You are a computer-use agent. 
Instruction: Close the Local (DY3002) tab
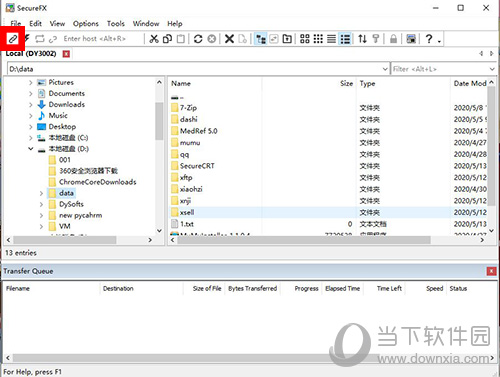click(x=66, y=54)
